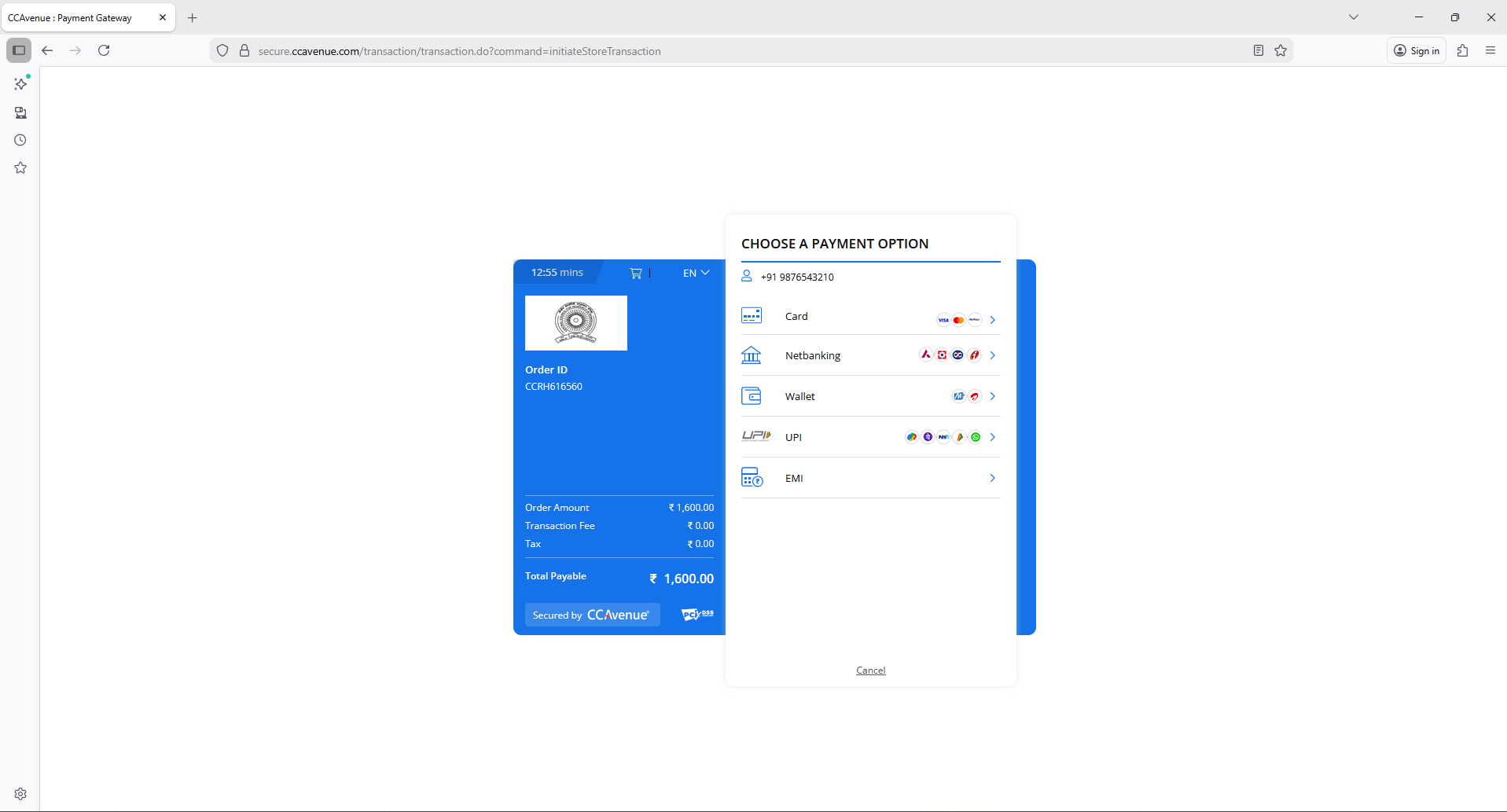Click the credit card icon
The image size is (1507, 812).
coord(752,316)
